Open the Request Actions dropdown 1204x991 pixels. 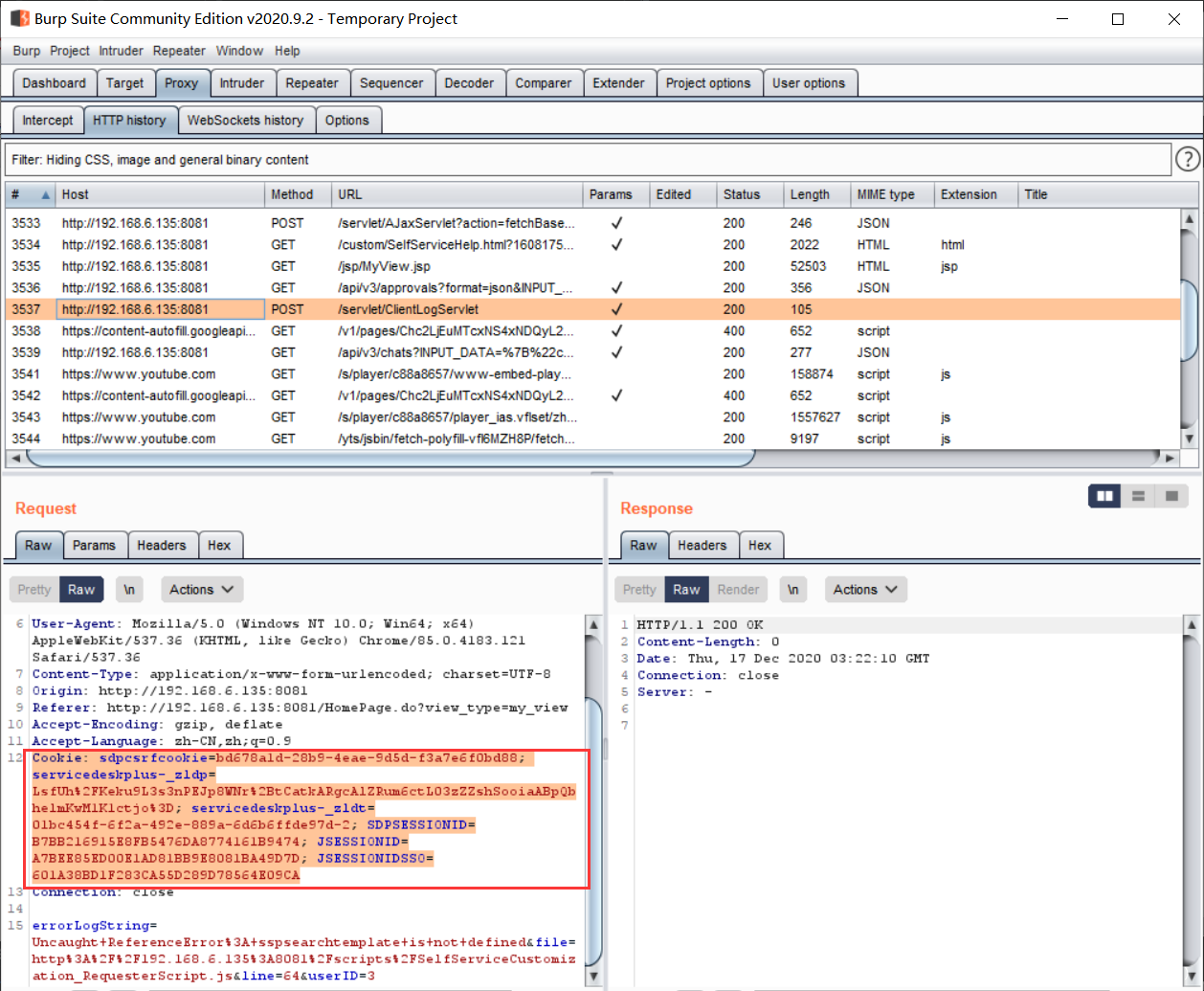coord(201,590)
